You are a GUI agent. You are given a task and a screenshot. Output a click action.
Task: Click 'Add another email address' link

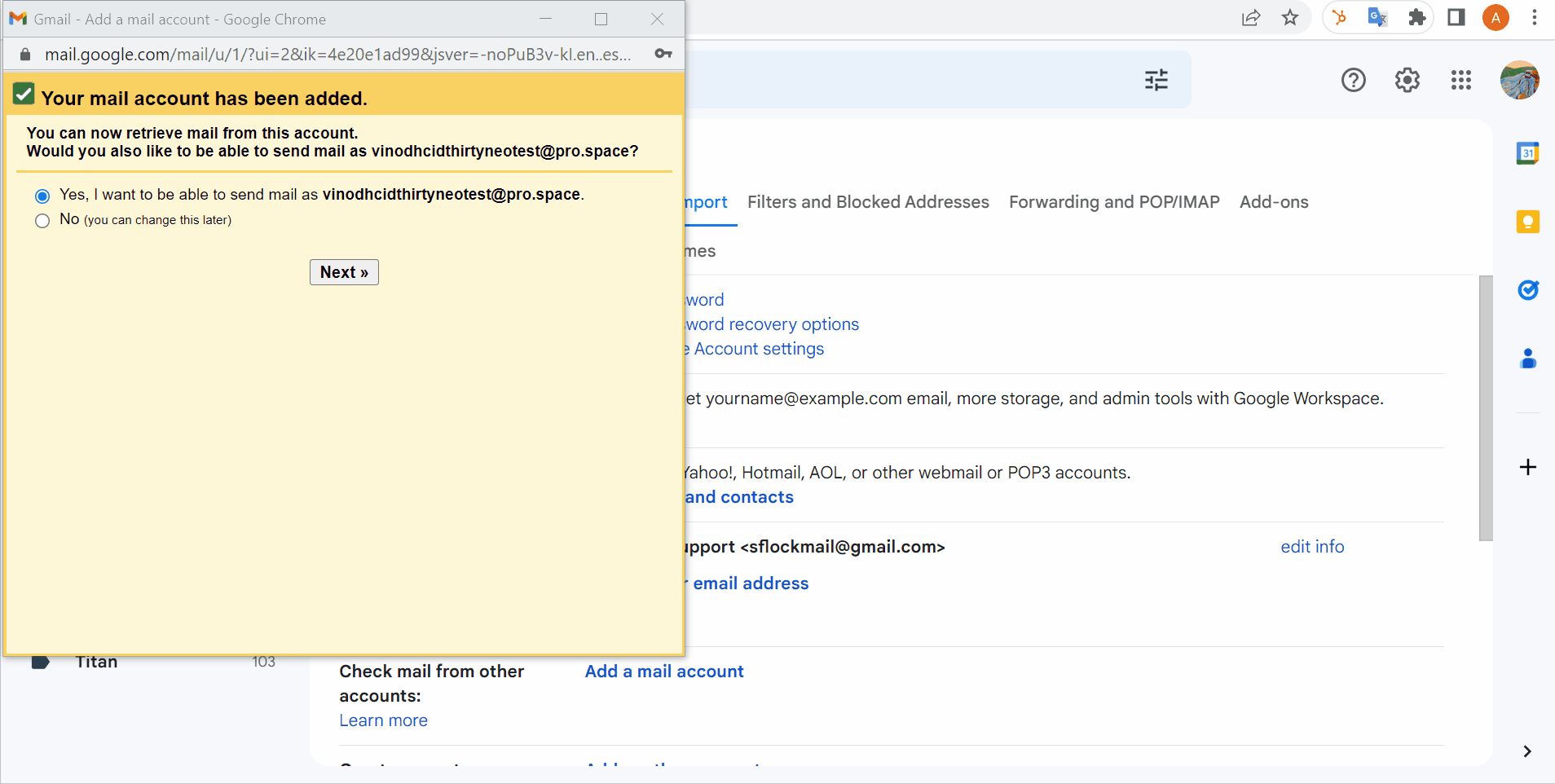point(747,584)
